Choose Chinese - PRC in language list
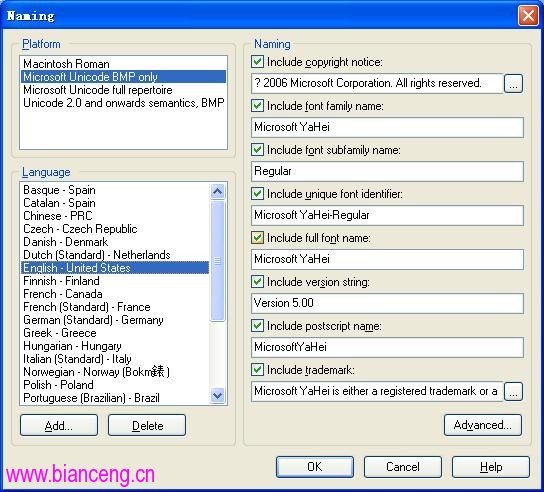Viewport: 544px width, 492px height. (x=115, y=216)
